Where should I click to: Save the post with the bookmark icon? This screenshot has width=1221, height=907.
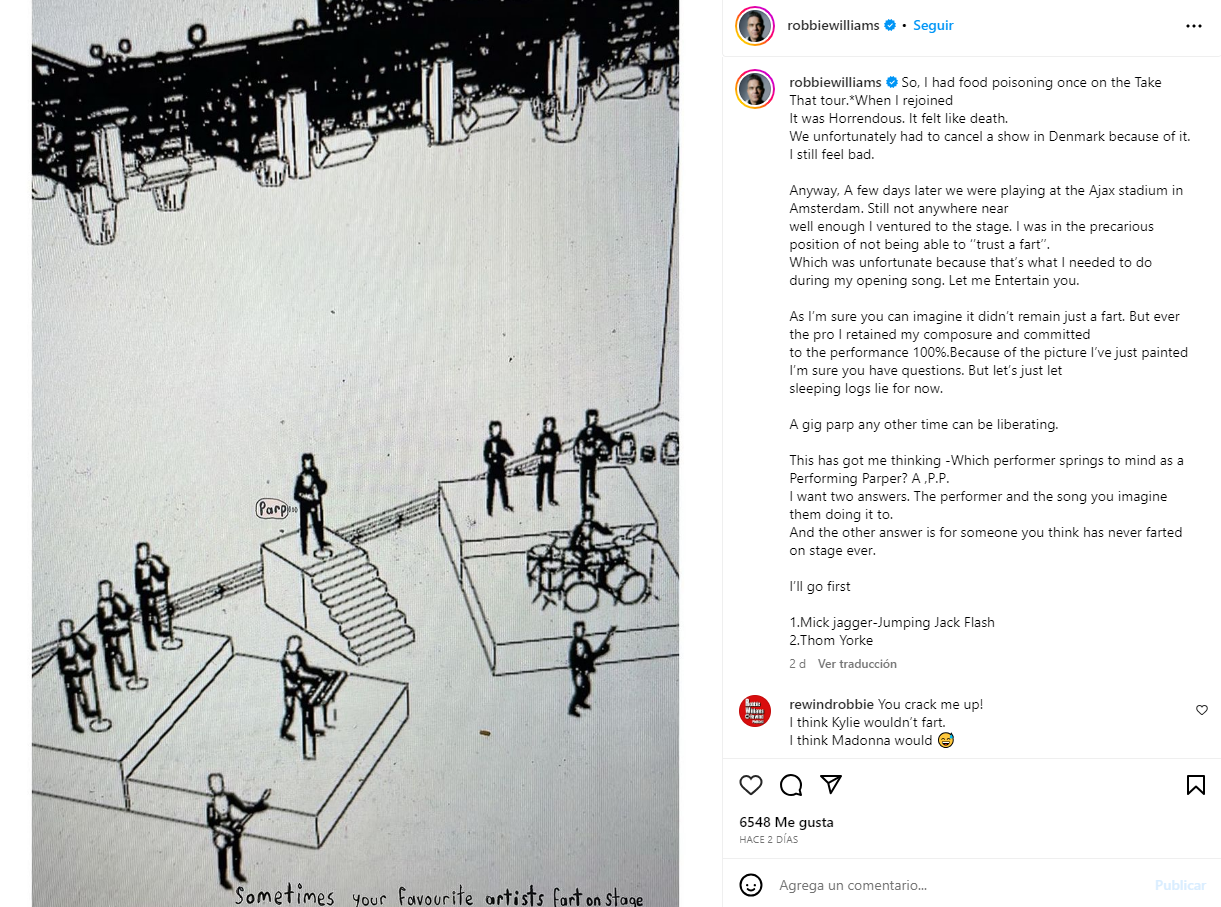click(1195, 785)
